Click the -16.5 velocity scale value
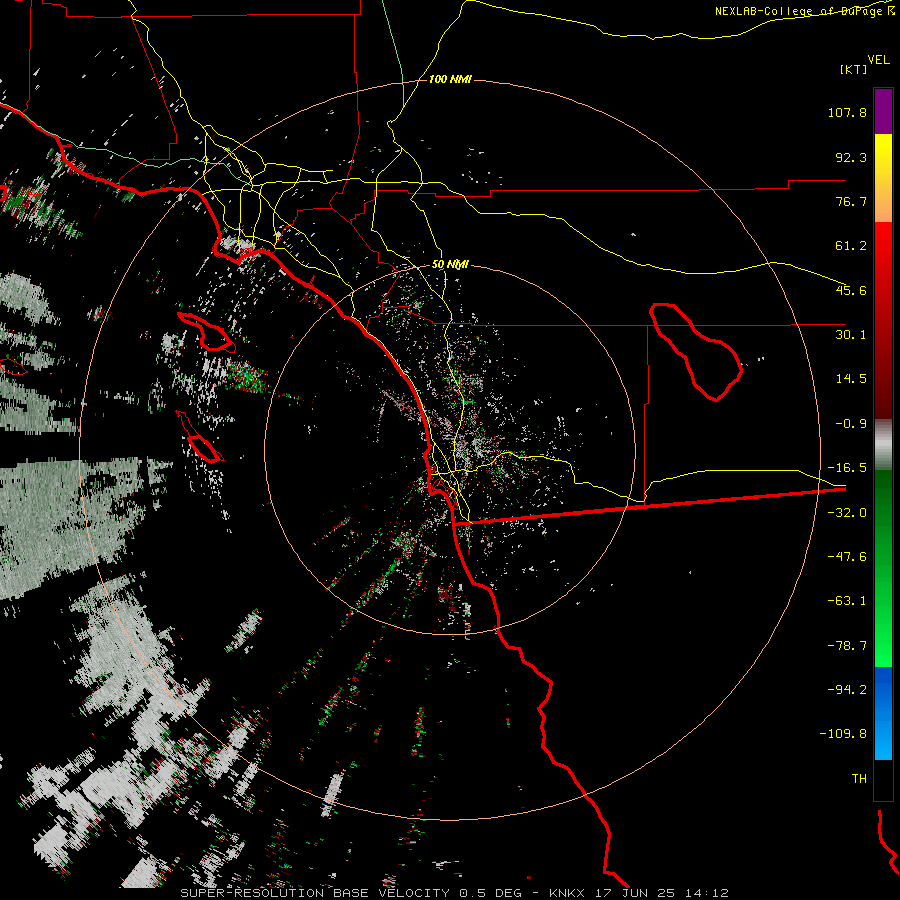The image size is (900, 900). click(847, 468)
